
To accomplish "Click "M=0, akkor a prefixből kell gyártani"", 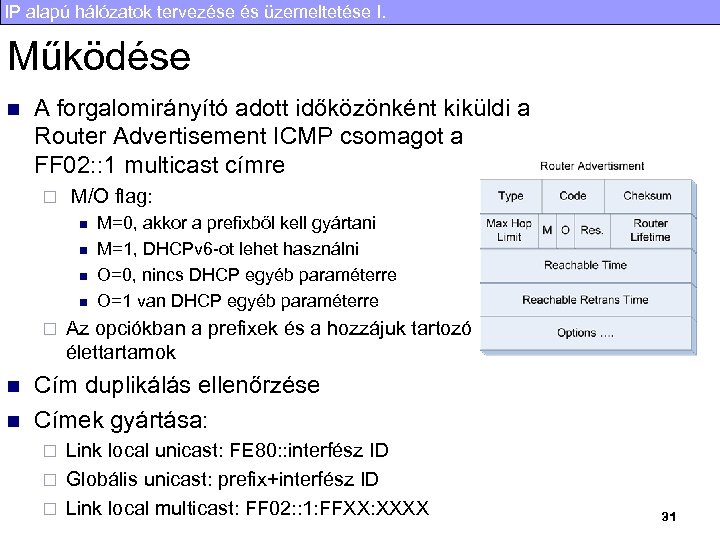I will [x=236, y=223].
